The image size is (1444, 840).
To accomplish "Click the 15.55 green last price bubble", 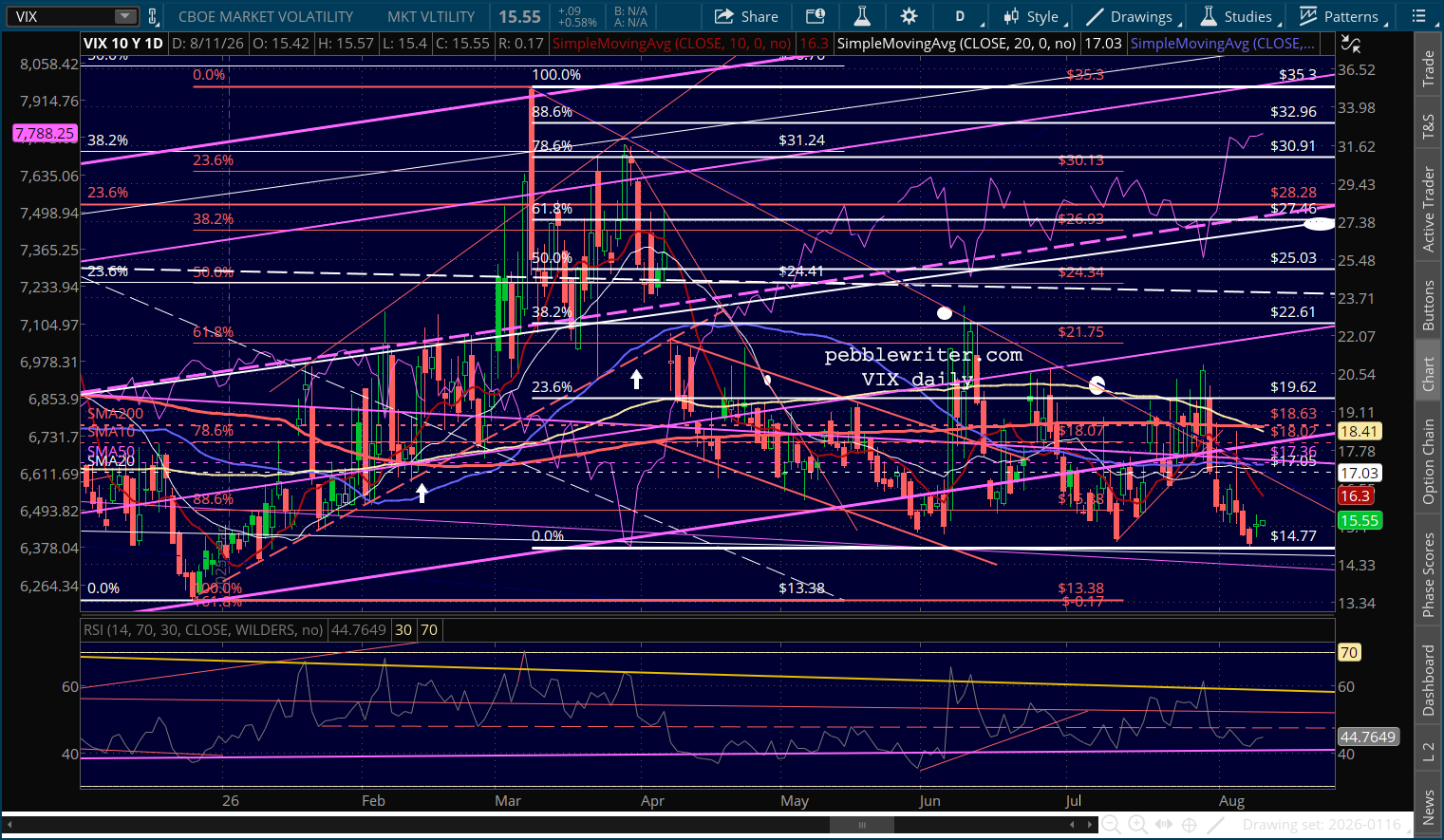I will click(1359, 521).
